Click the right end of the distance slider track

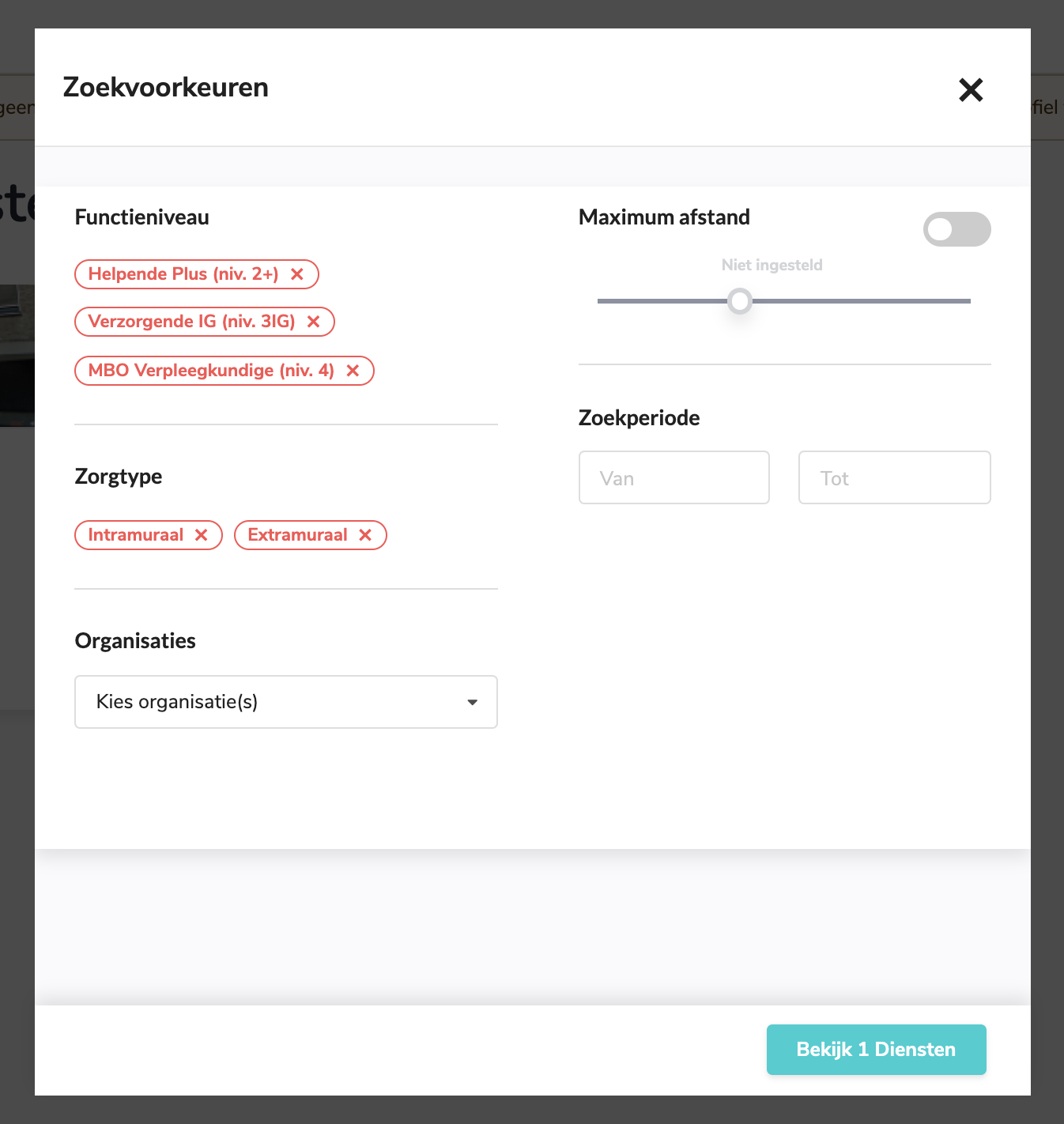[966, 301]
